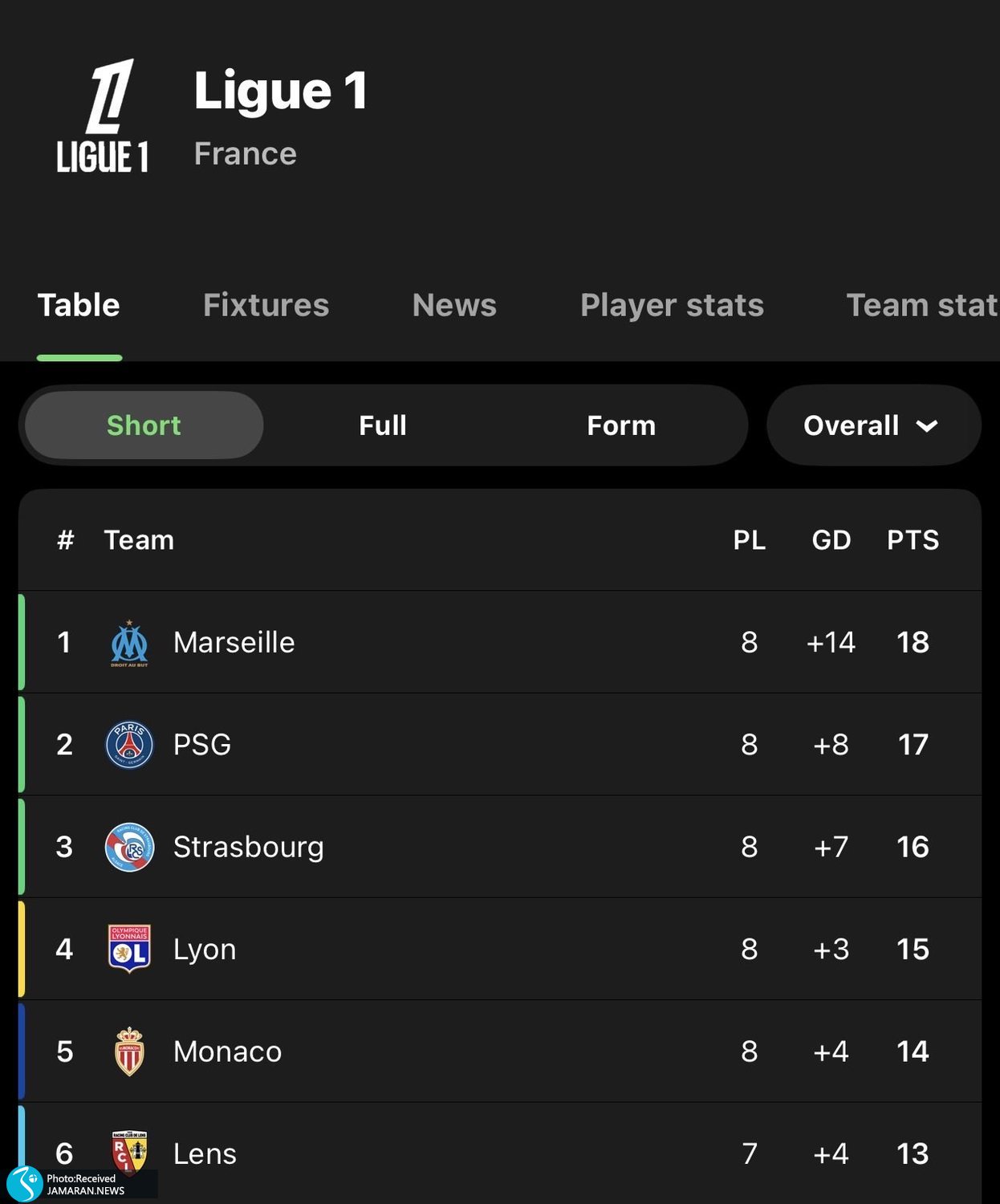Switch to the Team stats tab
The image size is (1000, 1204).
point(921,306)
